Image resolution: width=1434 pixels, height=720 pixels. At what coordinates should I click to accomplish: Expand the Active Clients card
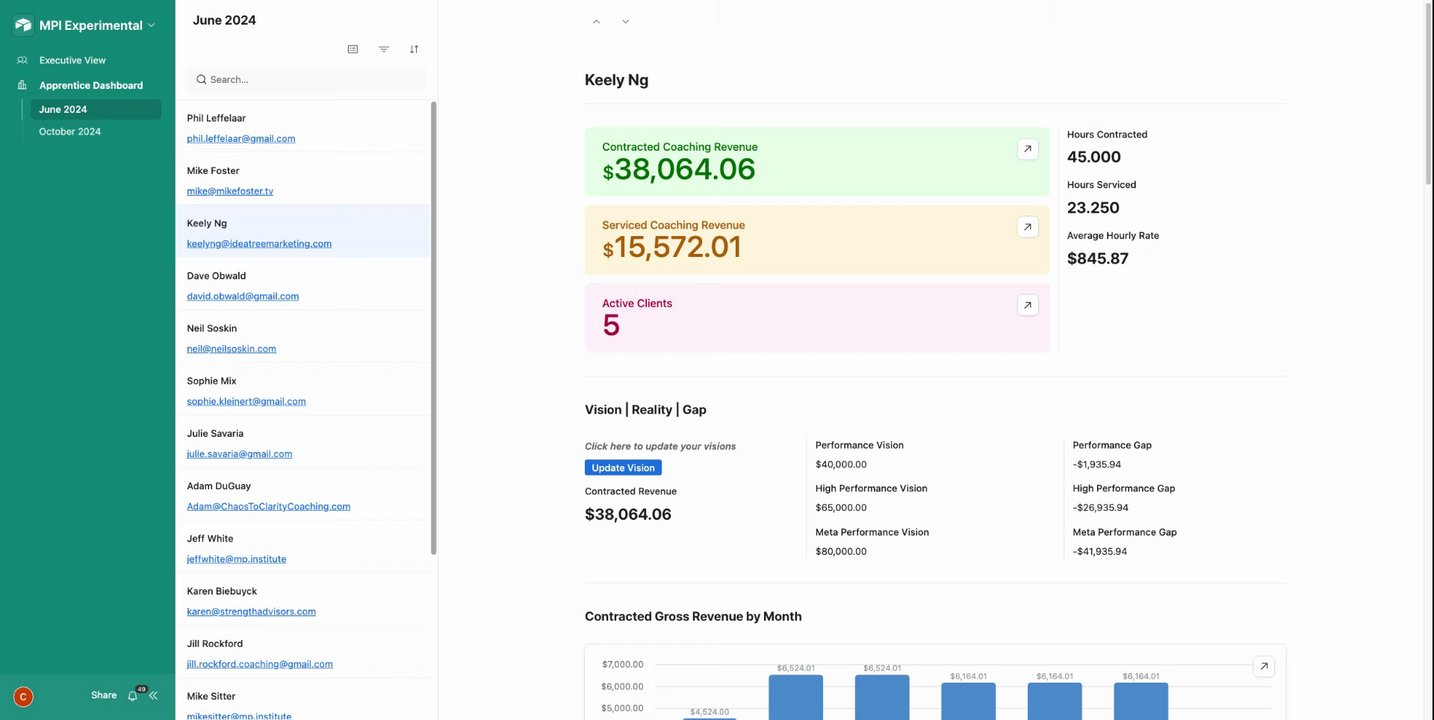point(1027,305)
